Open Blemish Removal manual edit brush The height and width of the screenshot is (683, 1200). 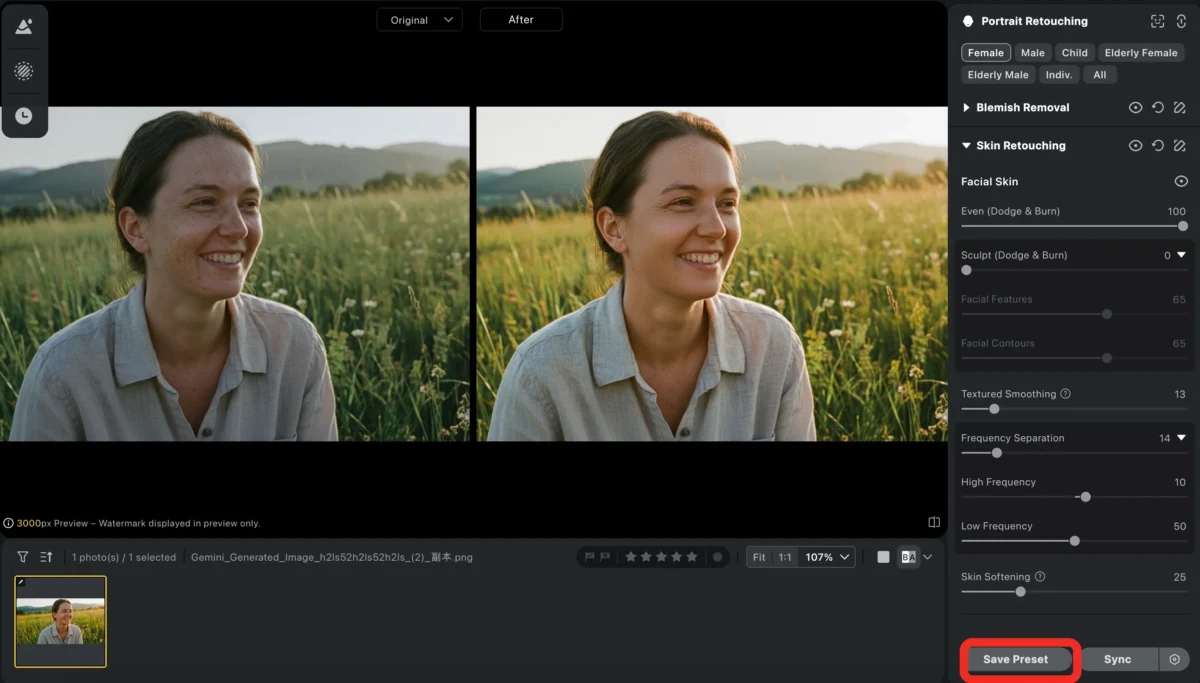1180,108
